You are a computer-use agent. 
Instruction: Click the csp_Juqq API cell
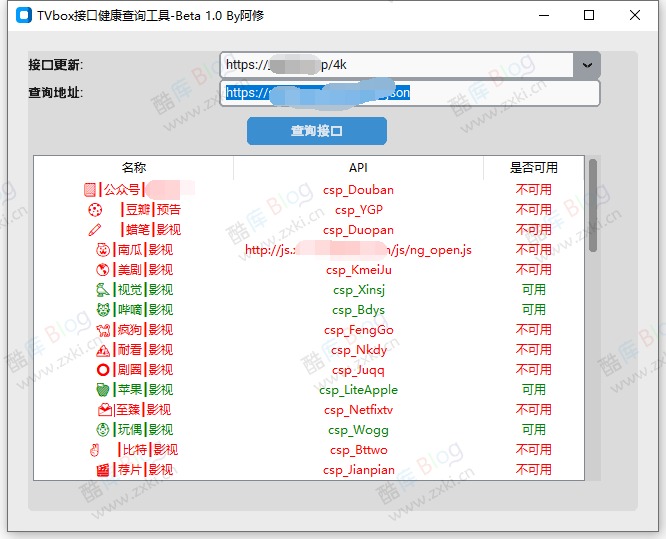point(358,370)
